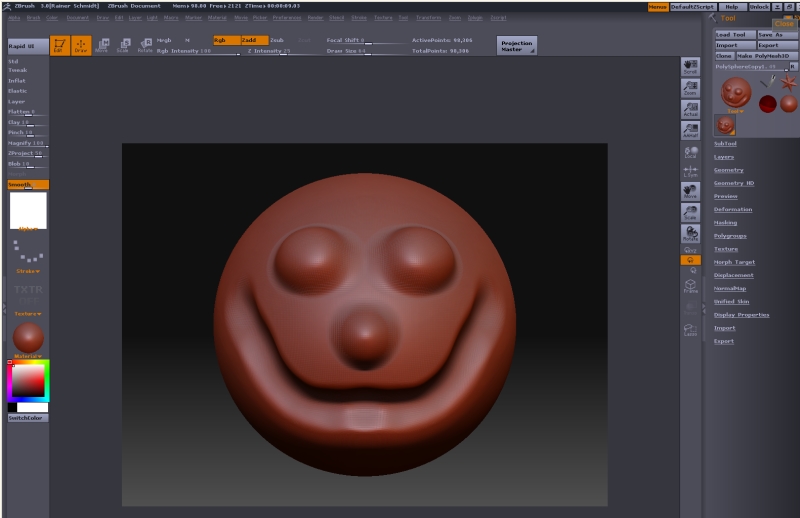
Task: Select the Inflat brush in left panel
Action: [17, 81]
